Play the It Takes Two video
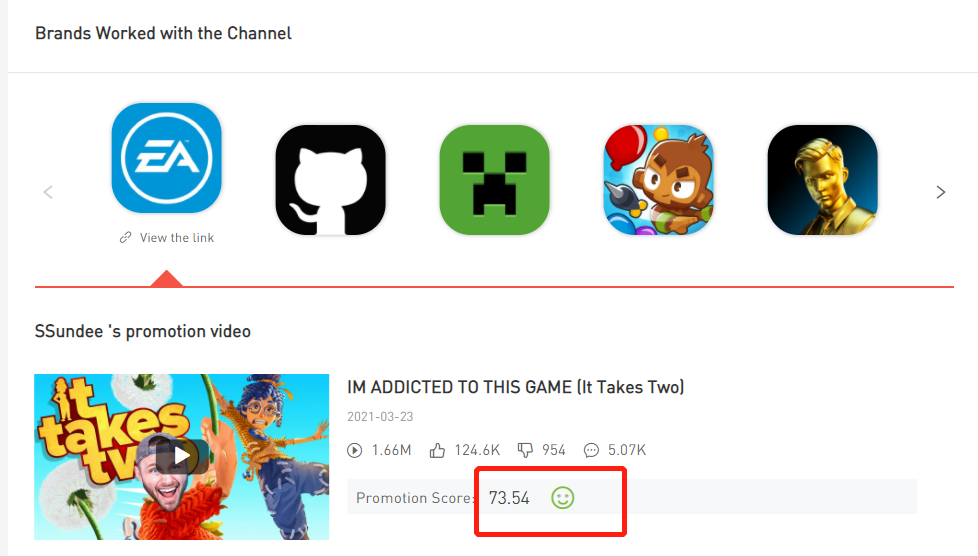Image resolution: width=978 pixels, height=556 pixels. pos(182,456)
